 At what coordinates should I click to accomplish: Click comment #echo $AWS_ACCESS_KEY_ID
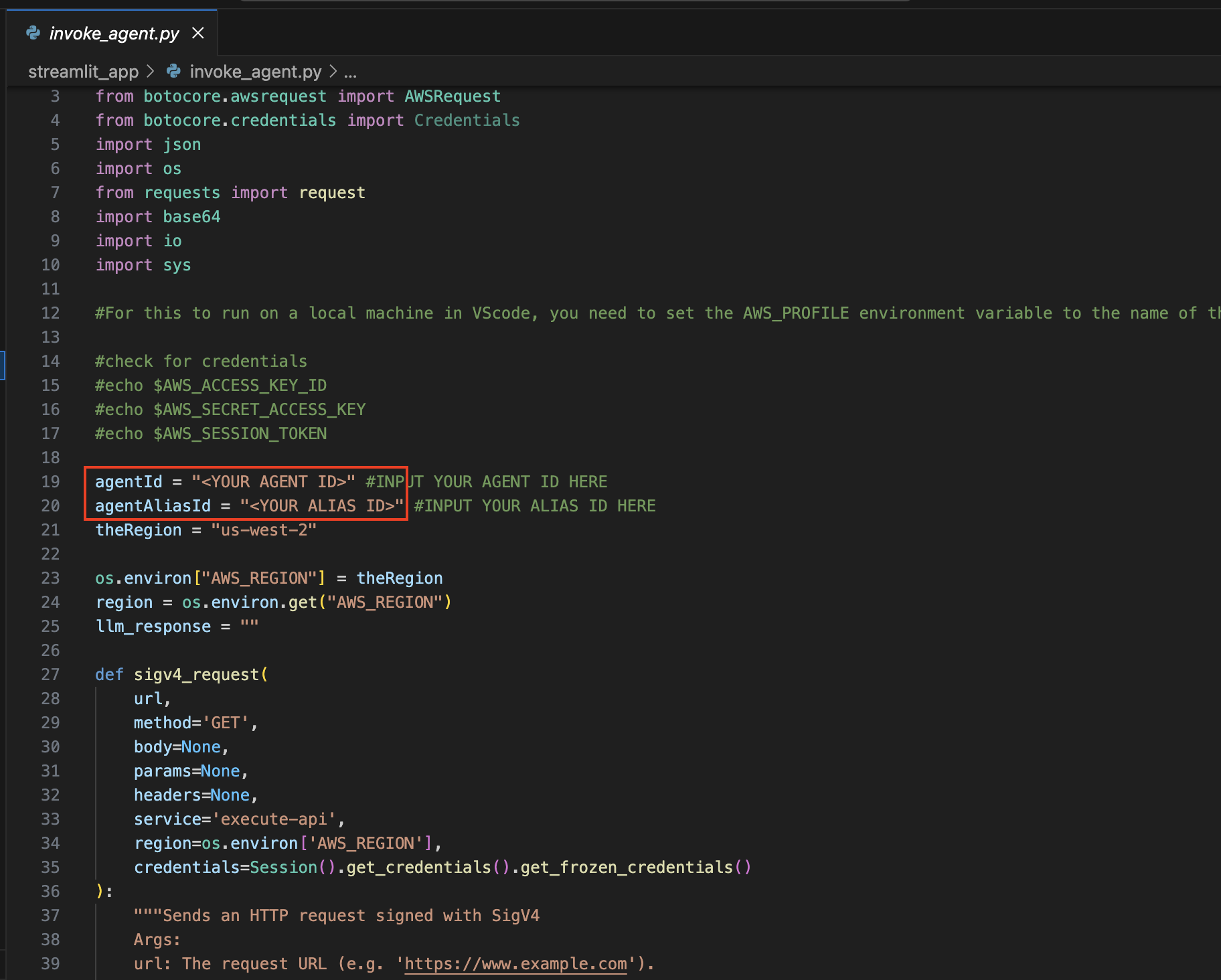pos(211,386)
